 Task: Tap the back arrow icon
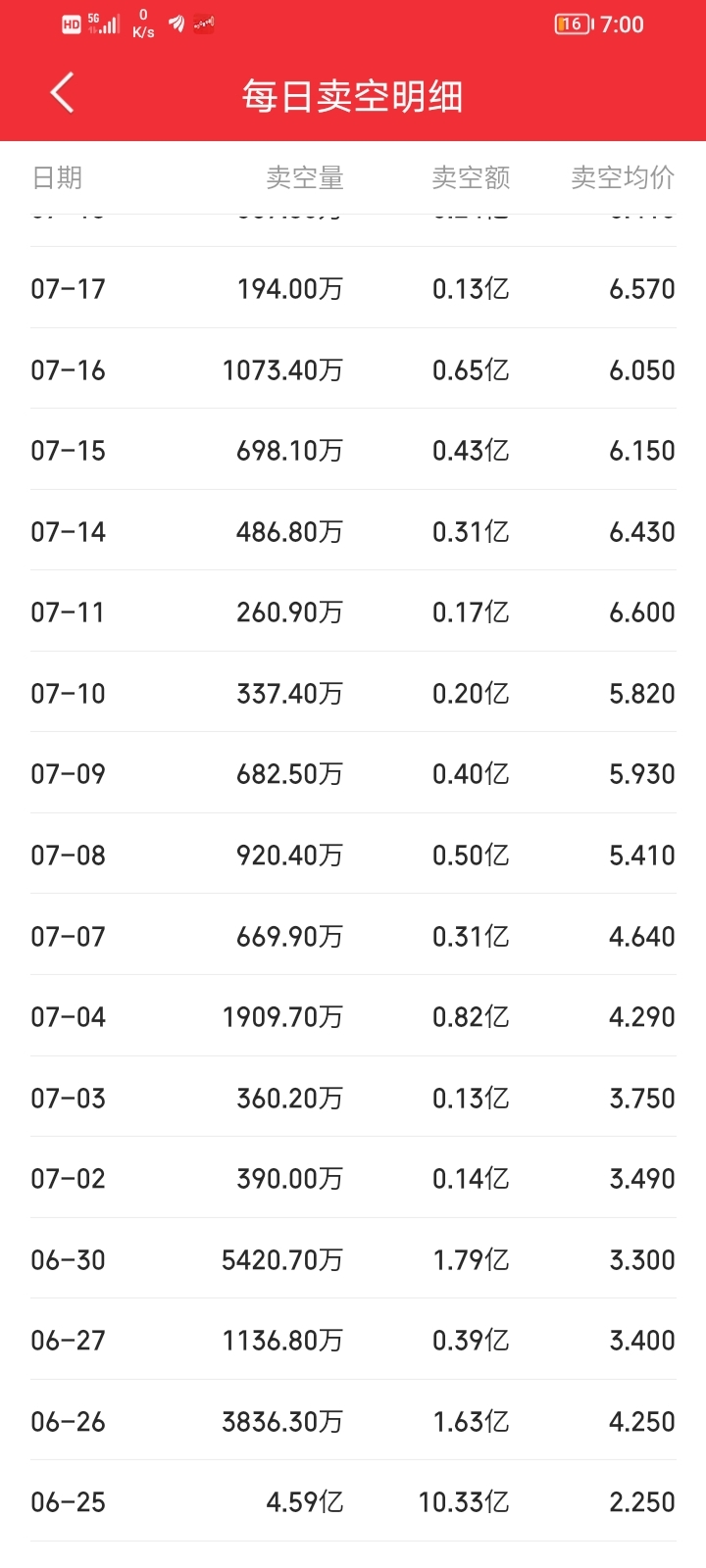[x=62, y=94]
